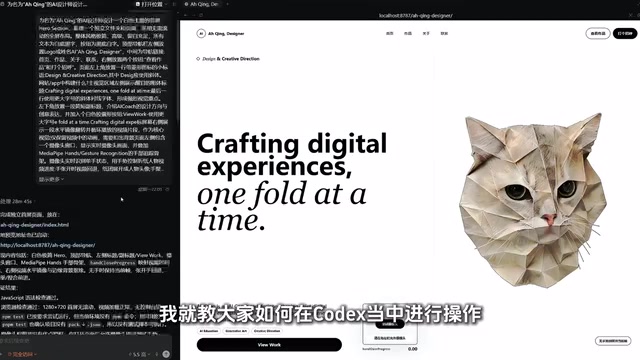This screenshot has width=640, height=360.
Task: Reload the preview page
Action: pyautogui.click(x=201, y=16)
